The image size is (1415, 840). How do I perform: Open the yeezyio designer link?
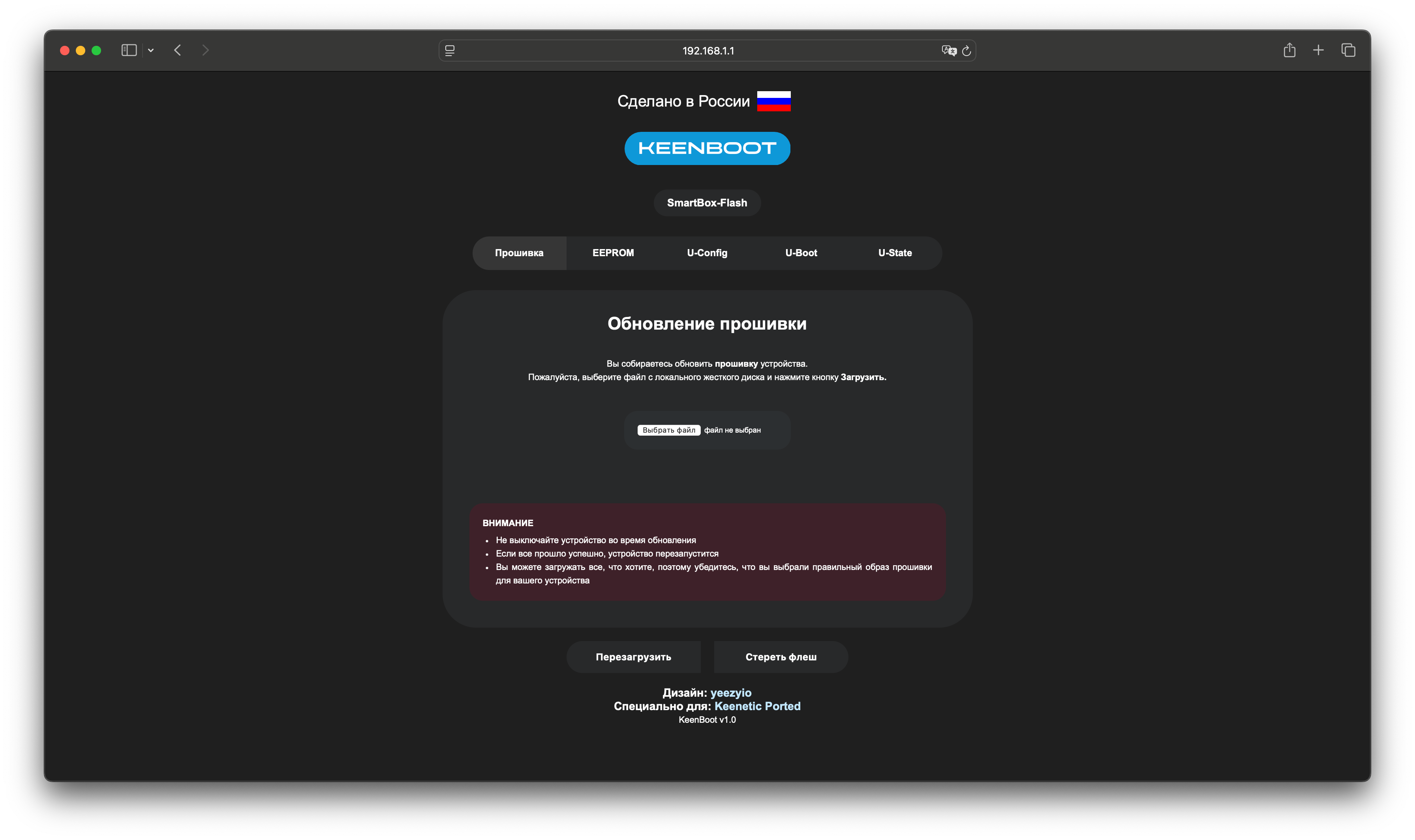pyautogui.click(x=731, y=693)
